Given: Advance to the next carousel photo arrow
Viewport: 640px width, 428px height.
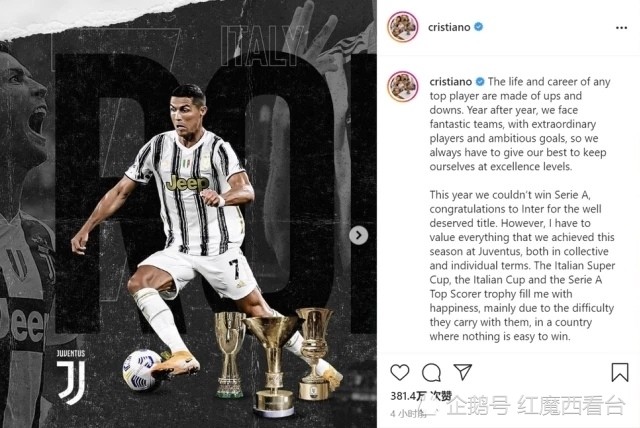Looking at the screenshot, I should click(x=358, y=235).
